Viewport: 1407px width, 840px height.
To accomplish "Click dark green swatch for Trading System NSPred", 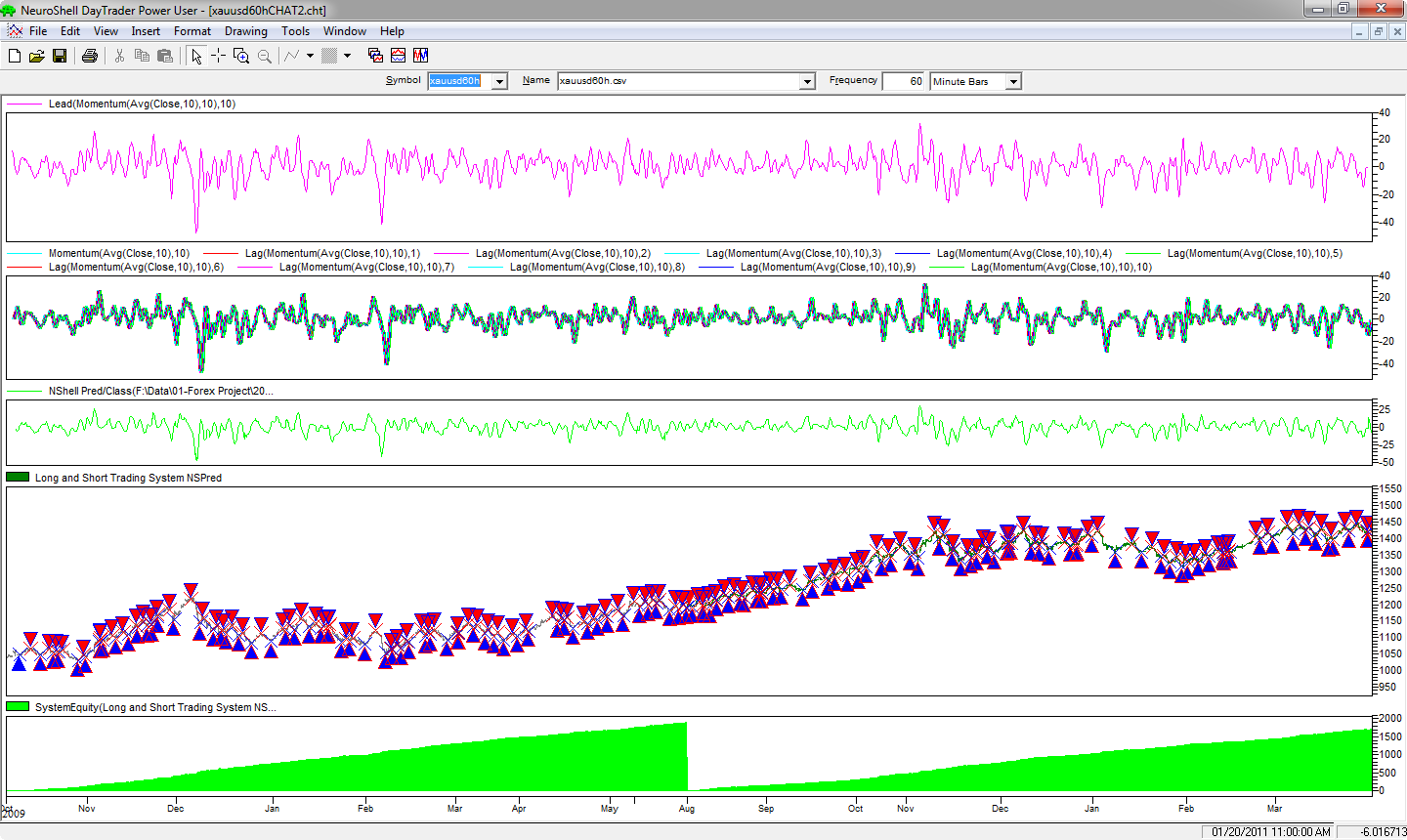I will pos(18,478).
